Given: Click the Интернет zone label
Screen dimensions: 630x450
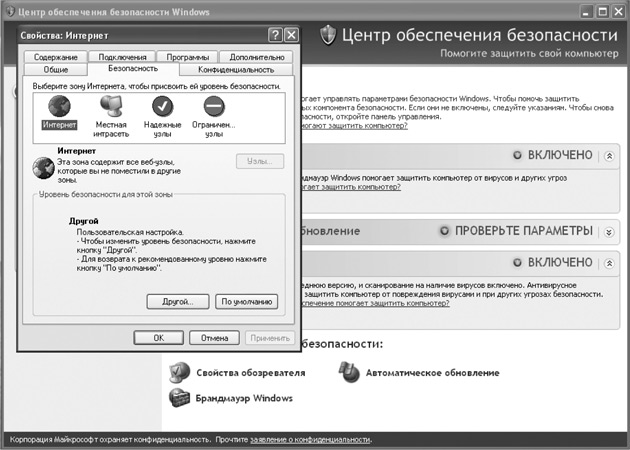Looking at the screenshot, I should tap(59, 125).
